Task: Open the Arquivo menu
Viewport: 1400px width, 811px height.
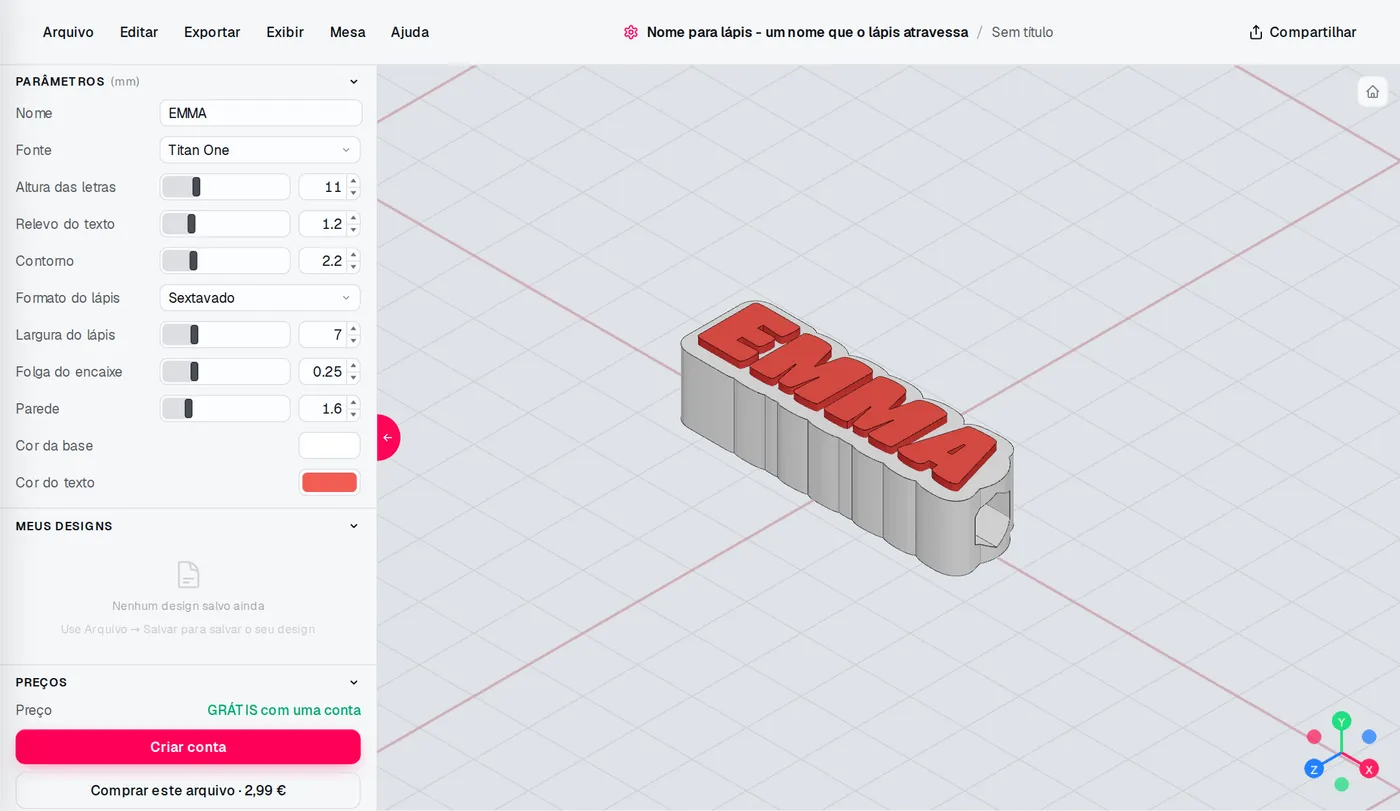Action: [68, 32]
